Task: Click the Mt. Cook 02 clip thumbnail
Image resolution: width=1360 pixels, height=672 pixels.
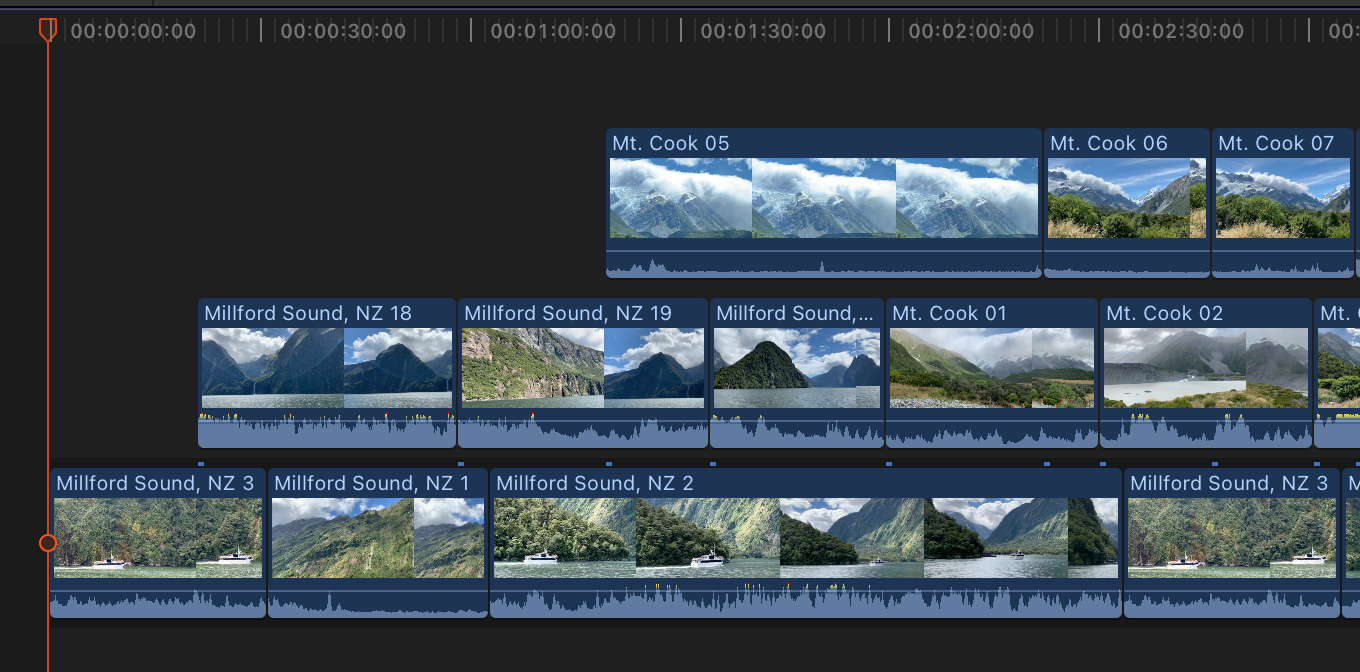Action: (x=1205, y=368)
